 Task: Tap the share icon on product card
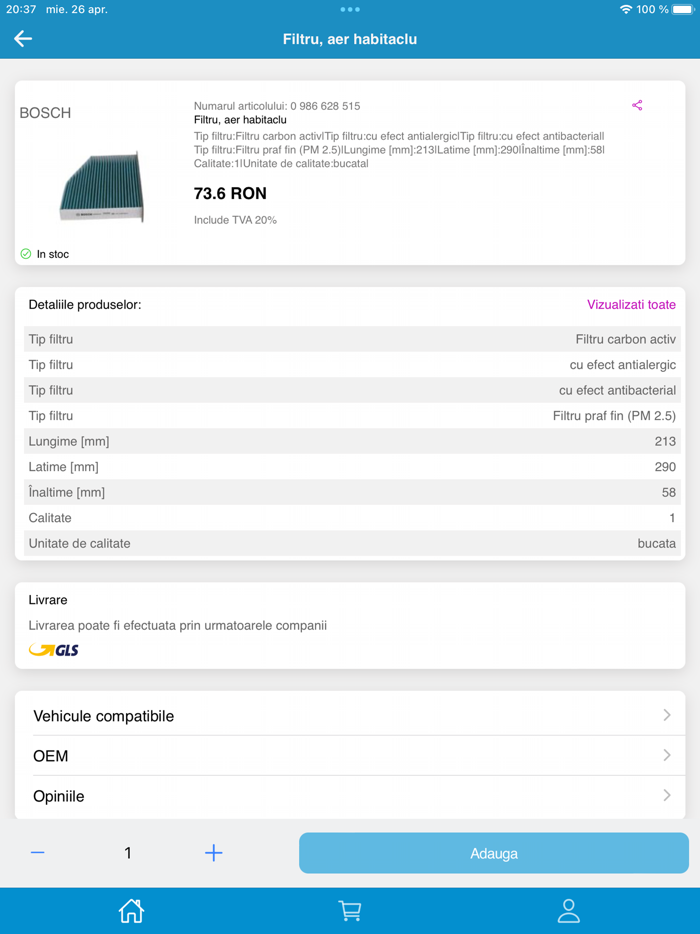tap(637, 105)
